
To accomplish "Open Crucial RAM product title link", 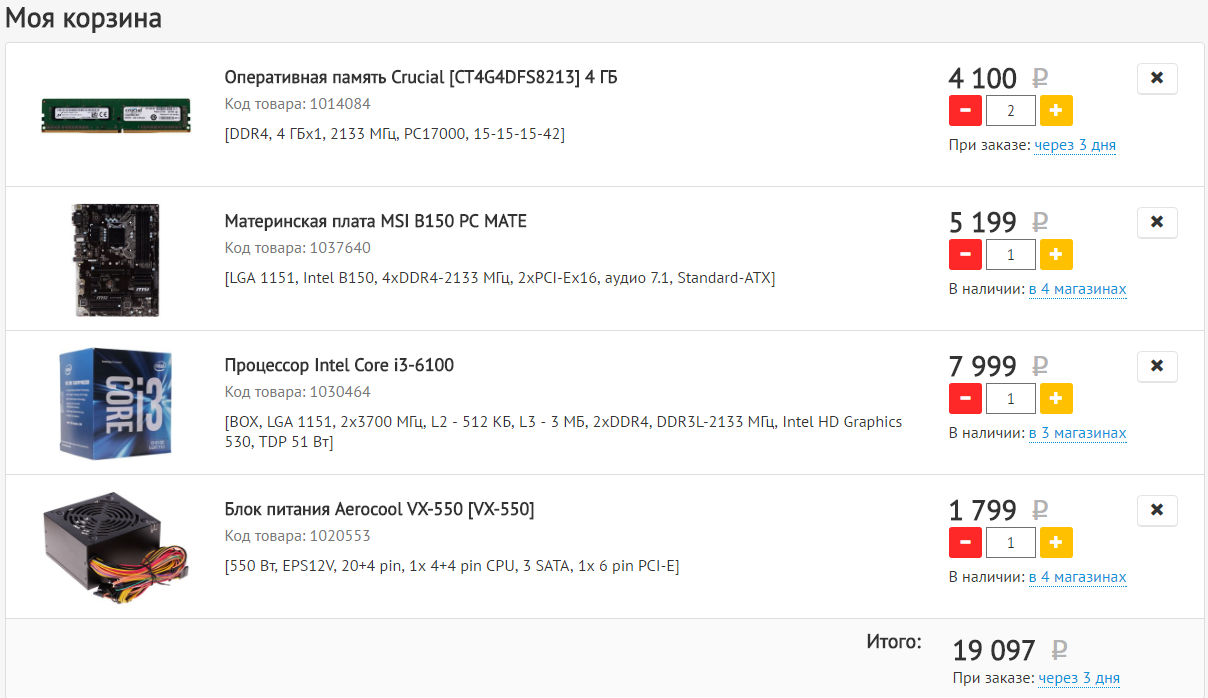I will point(421,77).
